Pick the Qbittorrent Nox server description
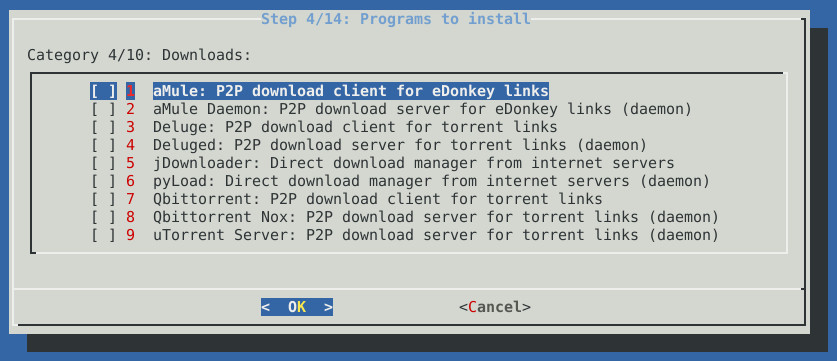This screenshot has height=361, width=837. click(436, 217)
